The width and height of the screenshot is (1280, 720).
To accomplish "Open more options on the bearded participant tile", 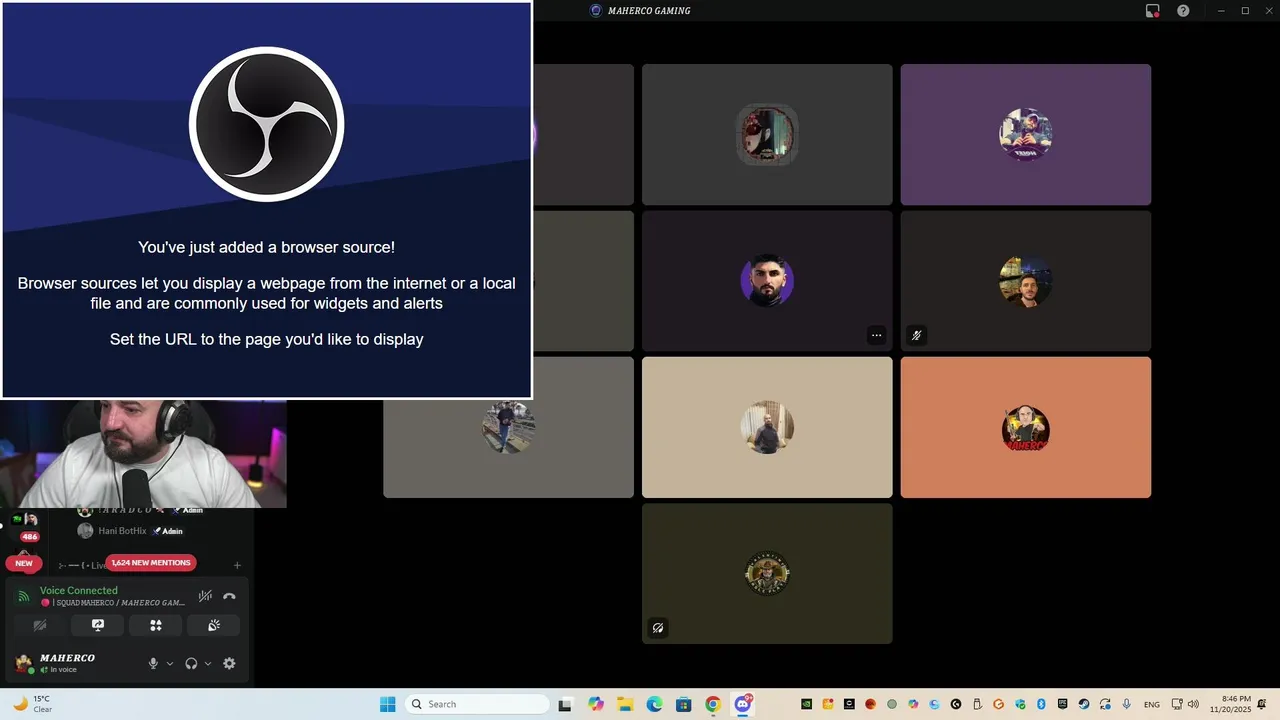I will pyautogui.click(x=876, y=336).
